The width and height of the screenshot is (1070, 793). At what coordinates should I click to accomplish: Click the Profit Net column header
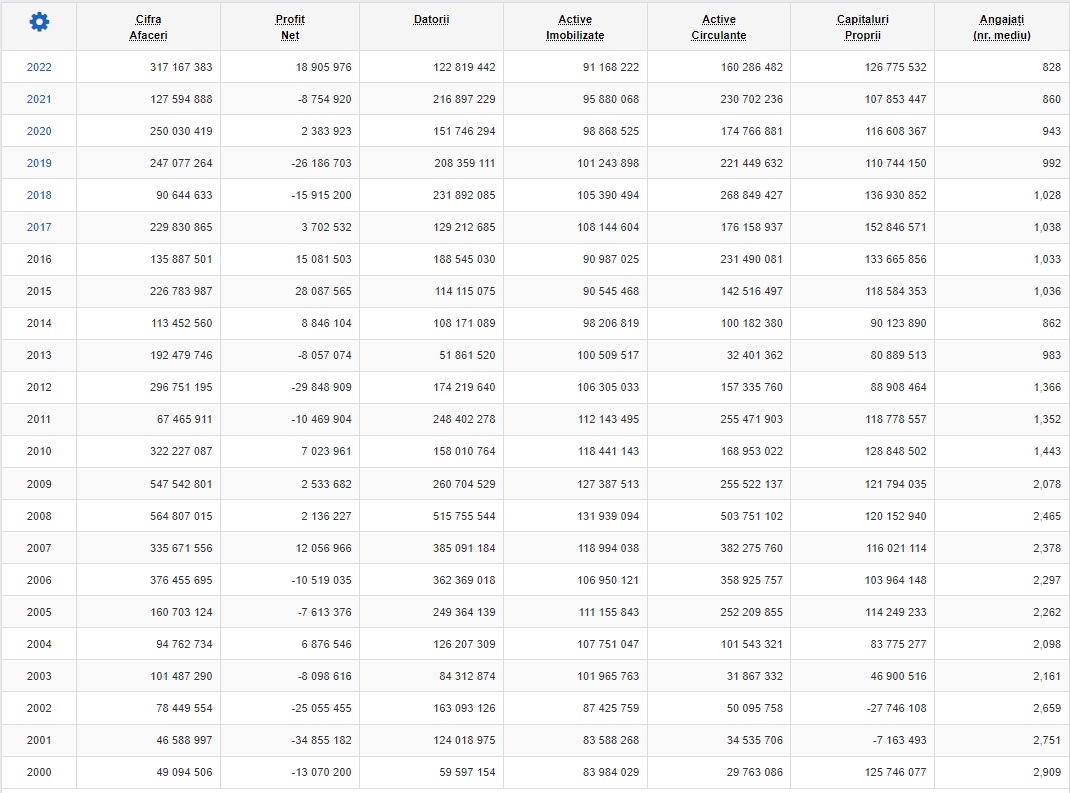290,27
